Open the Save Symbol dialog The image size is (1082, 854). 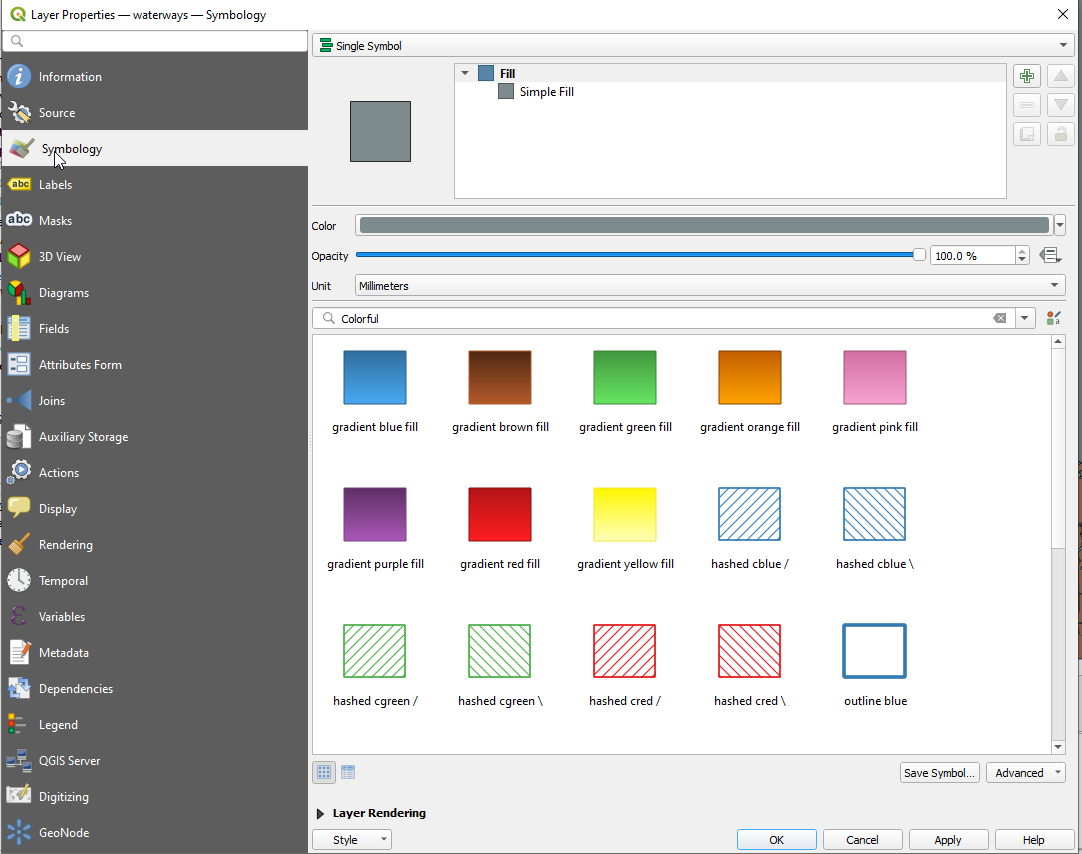pyautogui.click(x=939, y=772)
